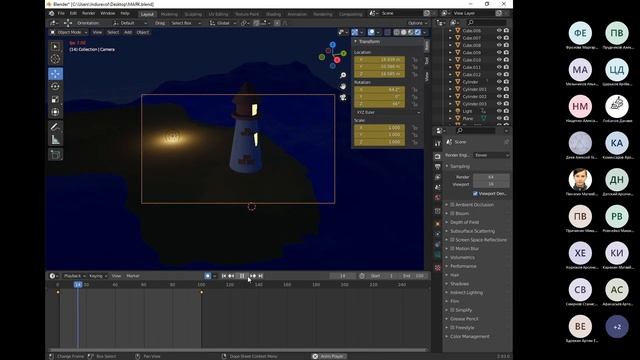Switch to solid viewport shading

(404, 32)
